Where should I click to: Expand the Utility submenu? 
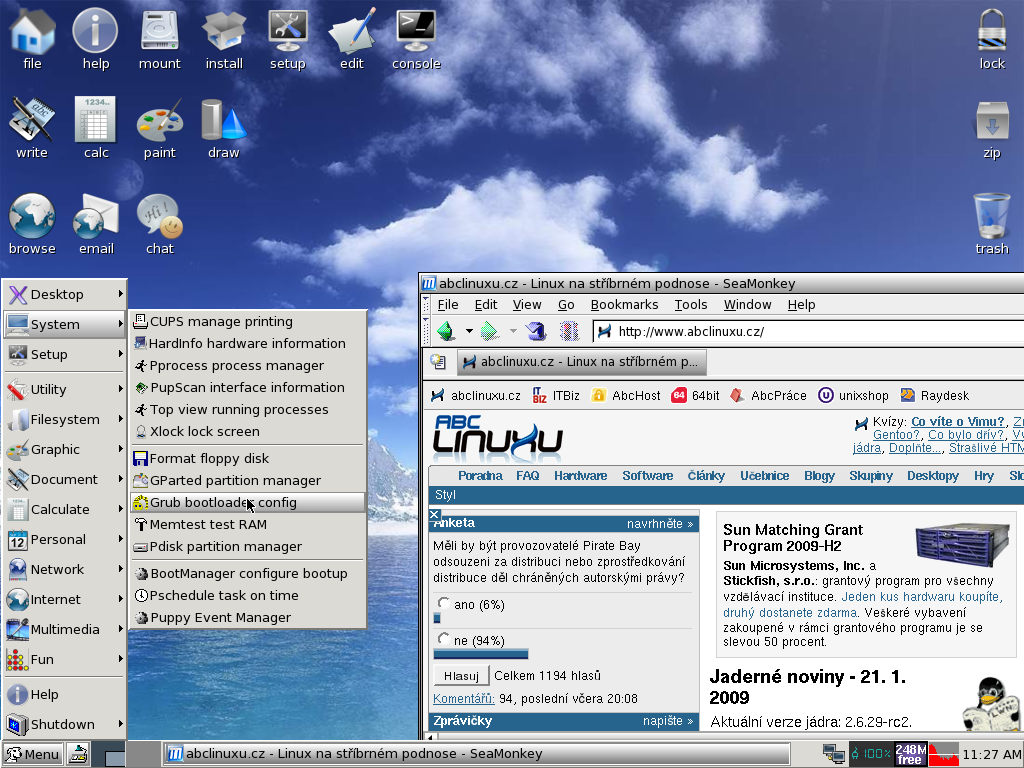64,389
